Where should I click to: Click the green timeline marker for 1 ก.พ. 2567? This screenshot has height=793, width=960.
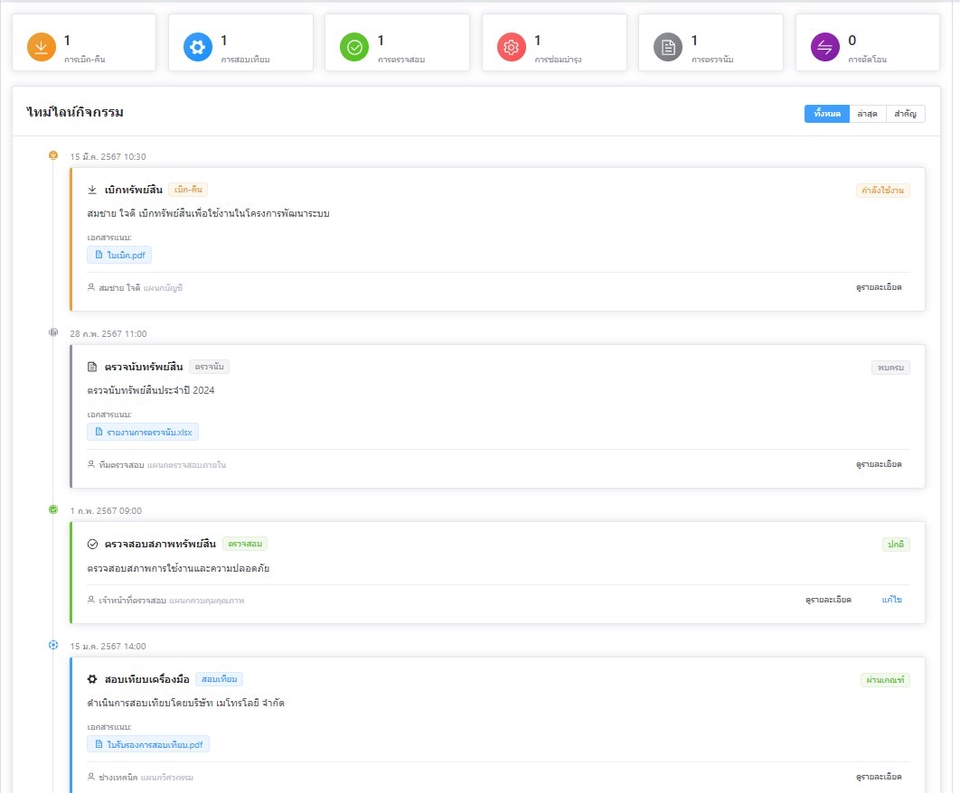54,510
